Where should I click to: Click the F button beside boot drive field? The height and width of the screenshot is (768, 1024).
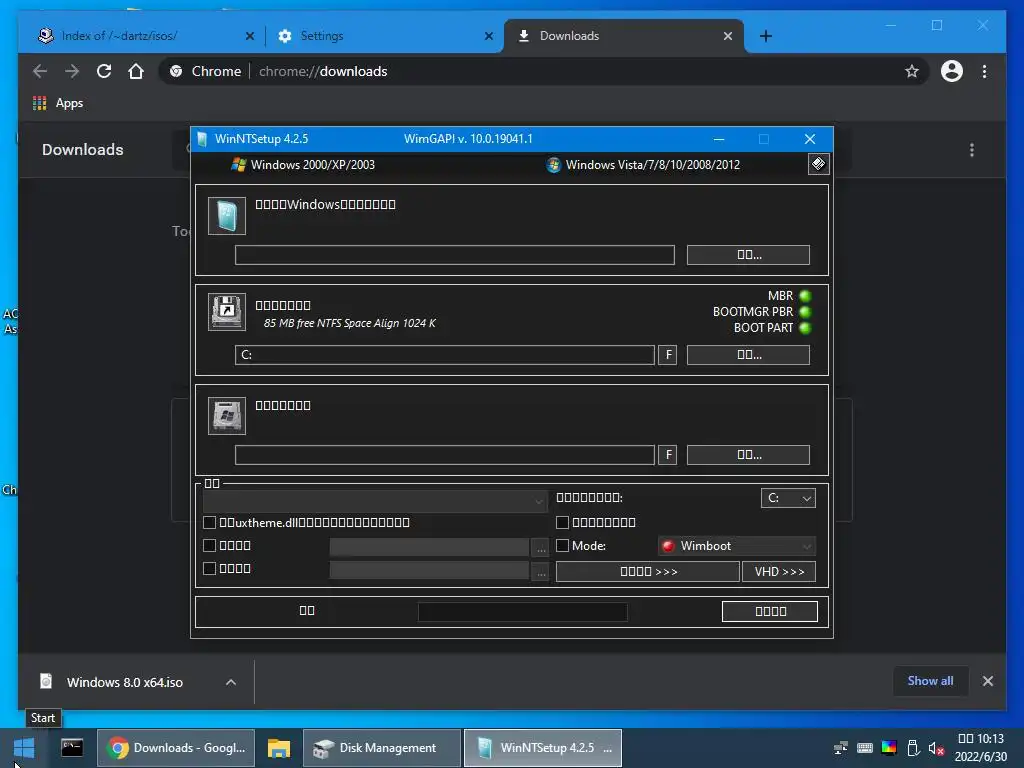(667, 355)
